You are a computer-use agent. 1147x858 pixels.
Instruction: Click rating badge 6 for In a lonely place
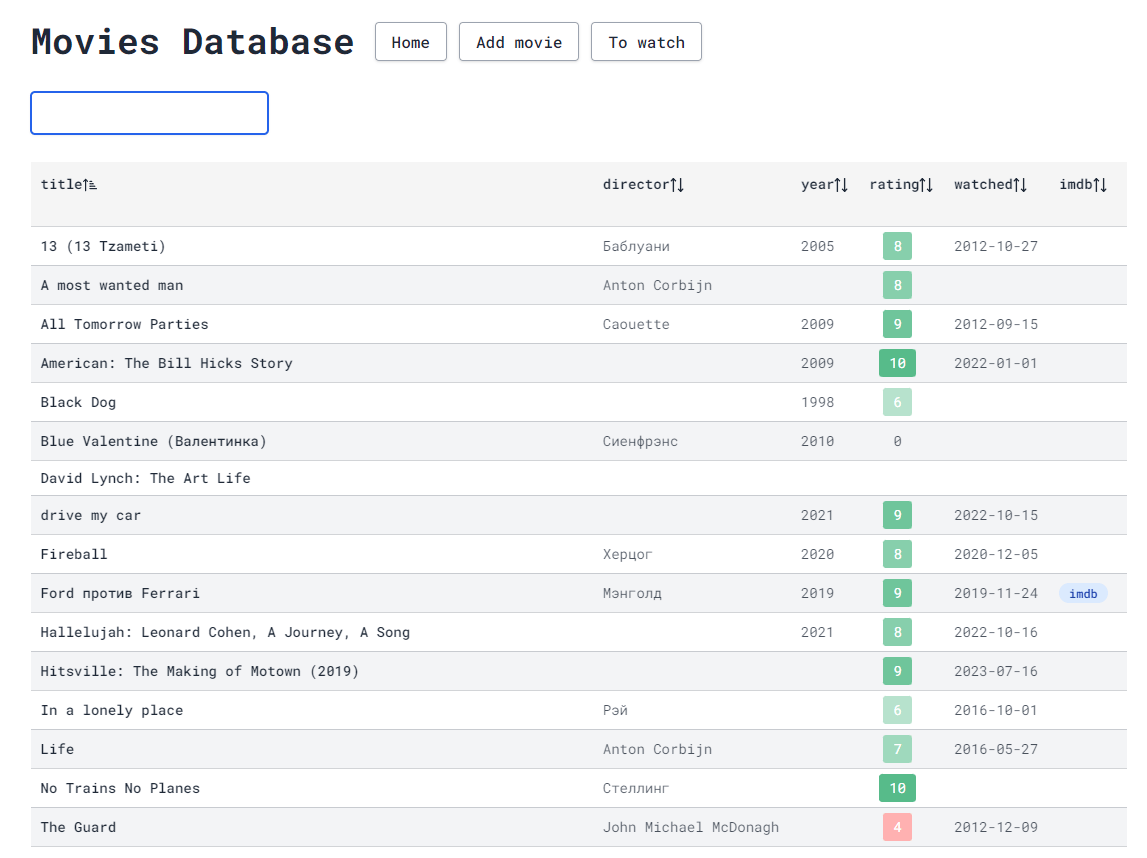click(898, 710)
